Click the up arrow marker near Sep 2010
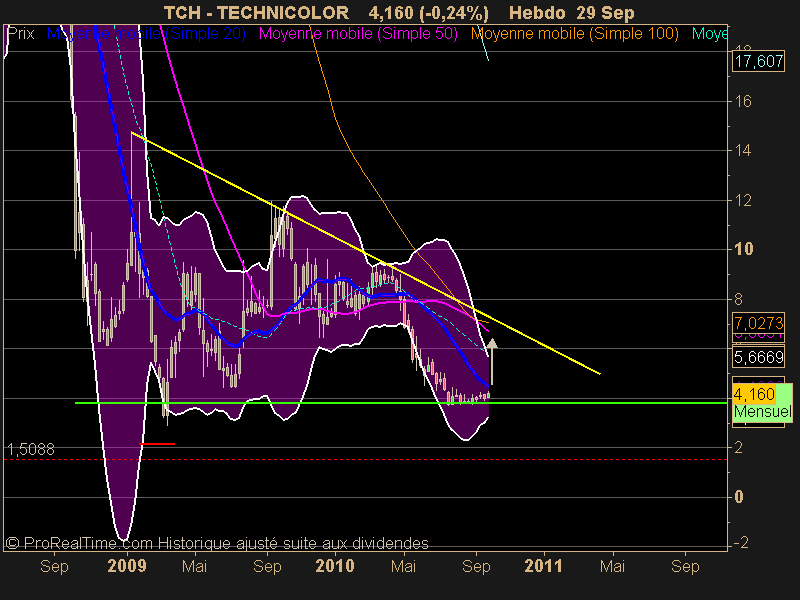 click(x=492, y=361)
